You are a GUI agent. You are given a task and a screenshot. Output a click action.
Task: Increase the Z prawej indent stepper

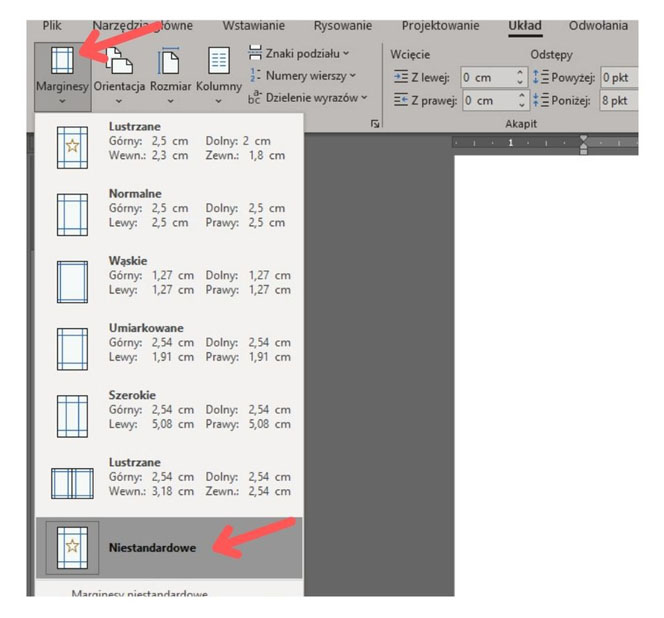pyautogui.click(x=521, y=96)
